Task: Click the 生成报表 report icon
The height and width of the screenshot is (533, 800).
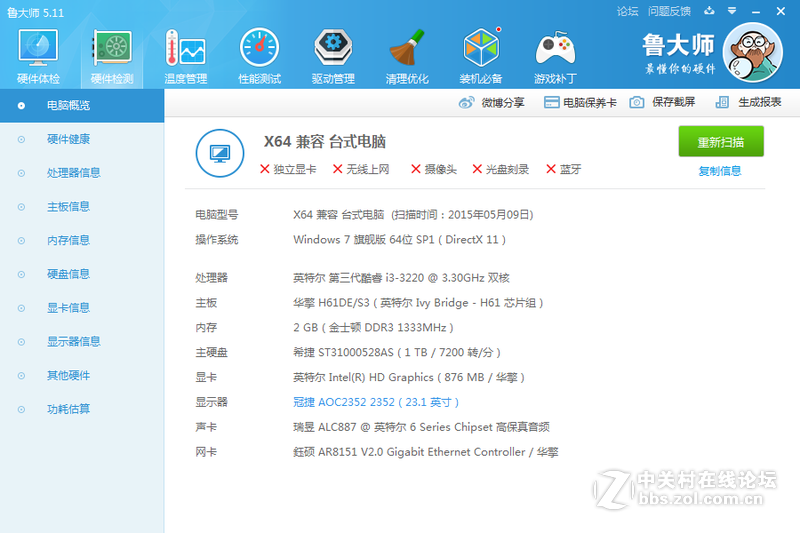Action: click(722, 103)
